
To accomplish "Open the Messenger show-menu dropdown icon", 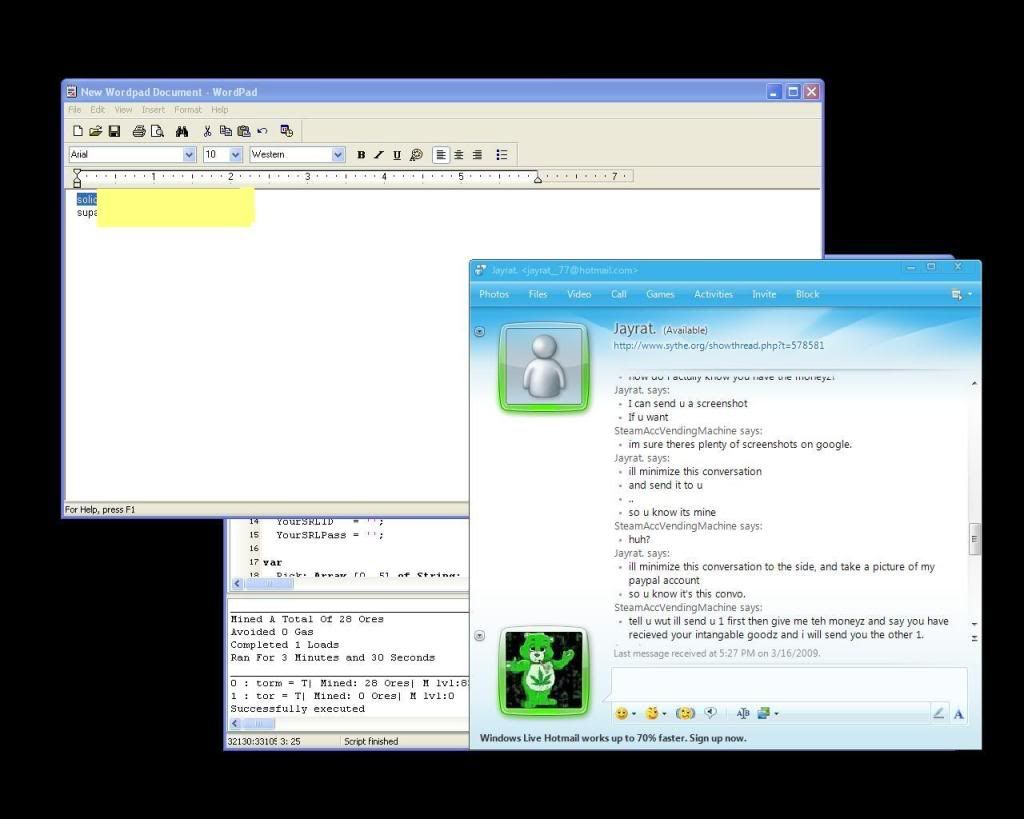I will point(961,295).
